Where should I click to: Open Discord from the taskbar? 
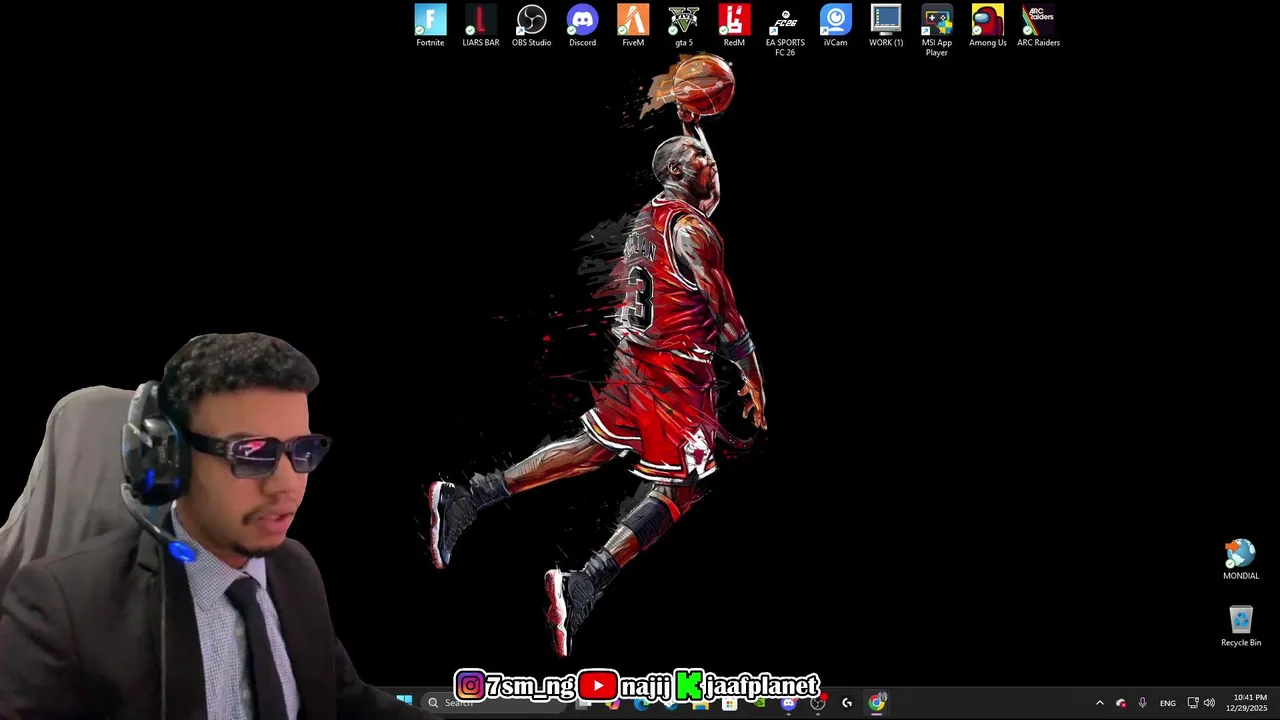(x=788, y=703)
